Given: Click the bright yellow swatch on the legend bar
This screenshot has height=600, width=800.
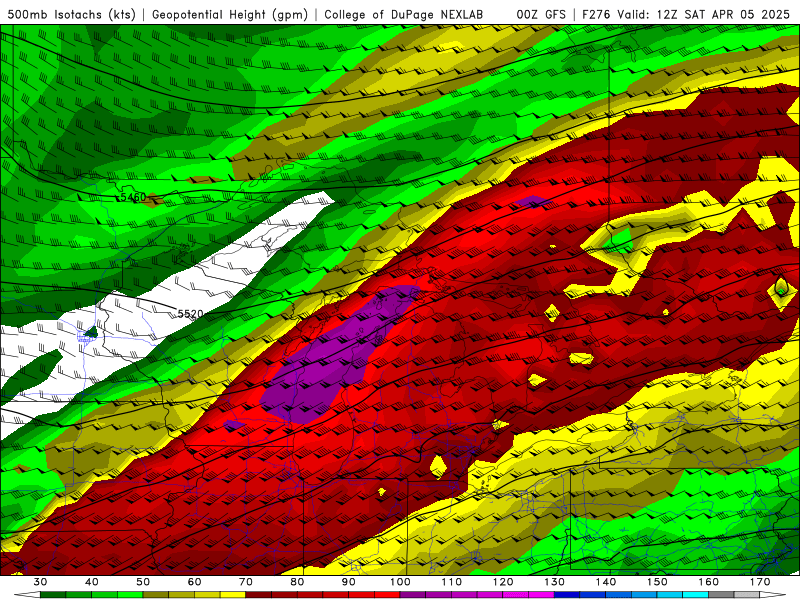Looking at the screenshot, I should coord(233,595).
